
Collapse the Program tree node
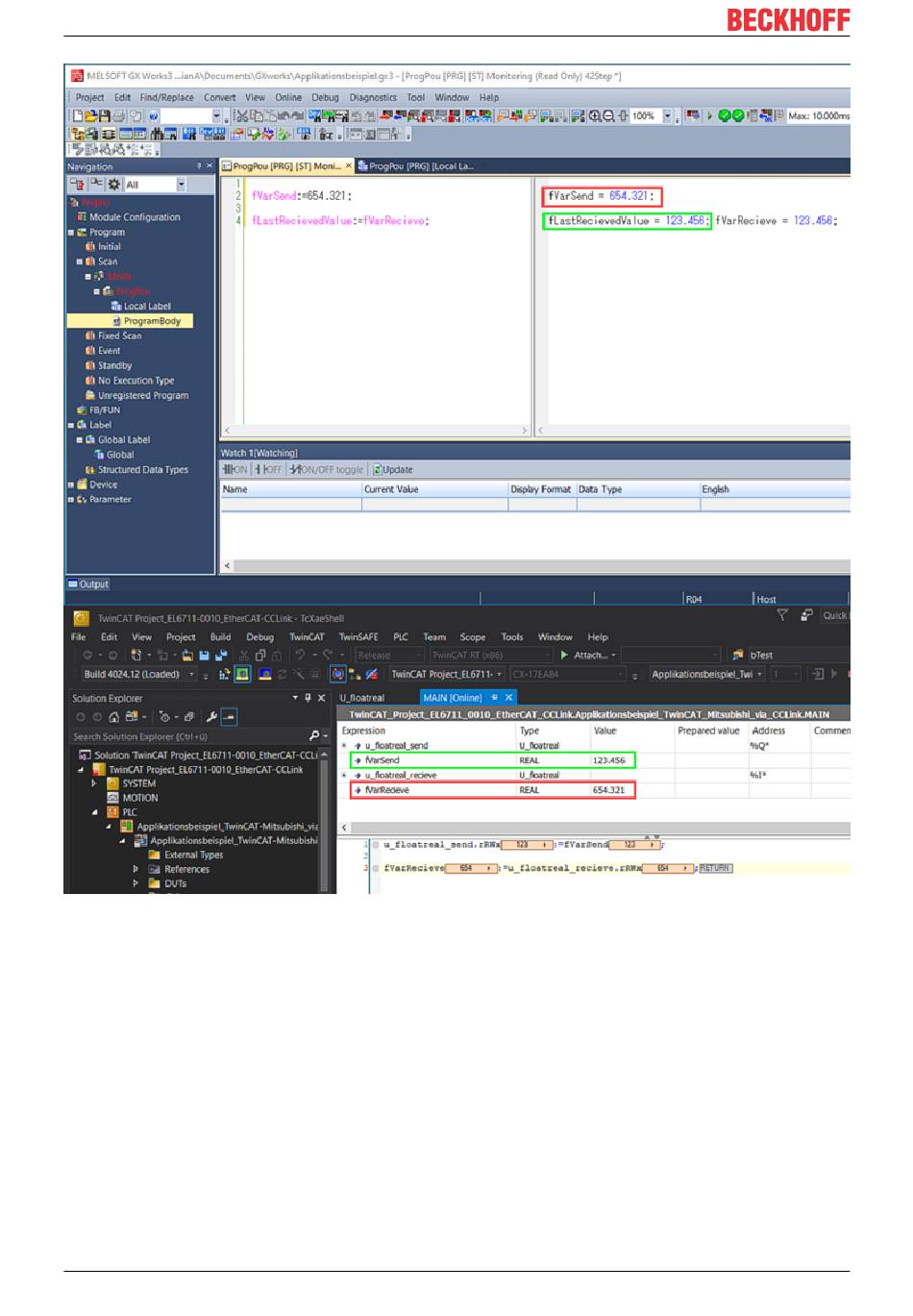(70, 233)
